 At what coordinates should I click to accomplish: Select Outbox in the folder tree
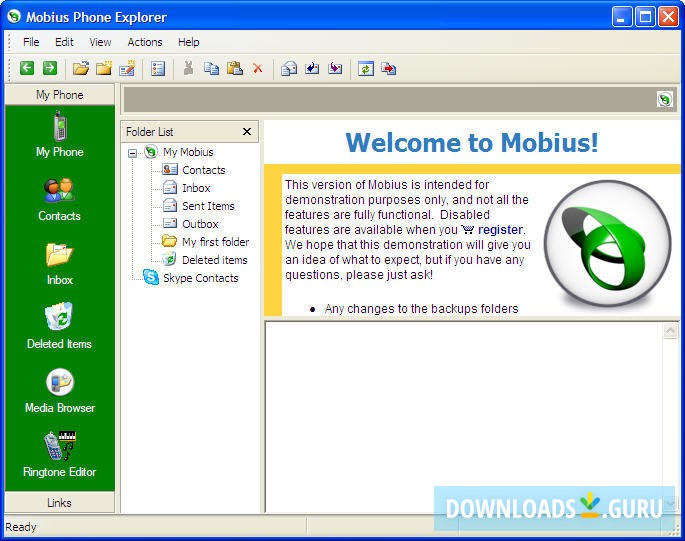pos(200,224)
